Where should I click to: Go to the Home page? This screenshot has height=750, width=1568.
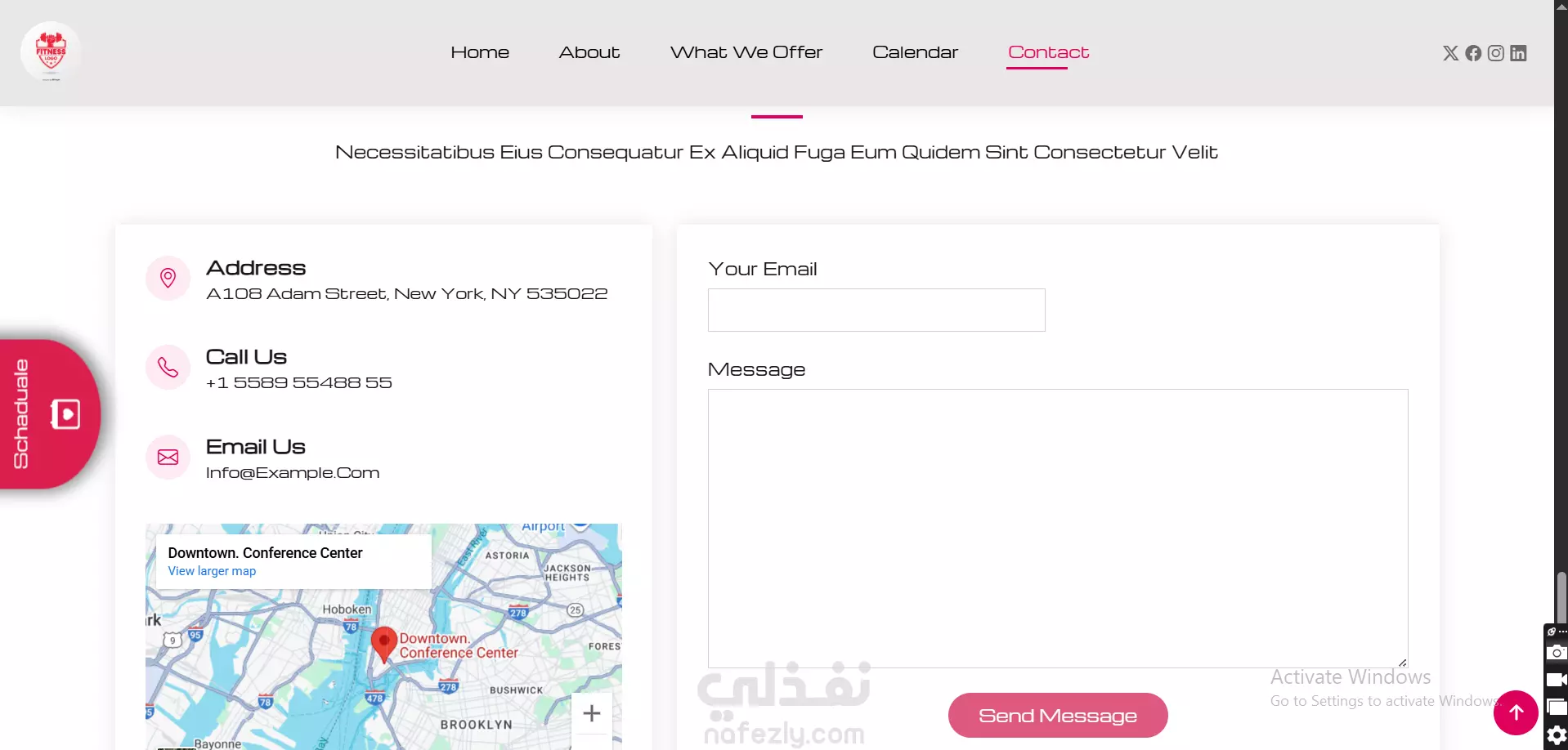click(480, 52)
